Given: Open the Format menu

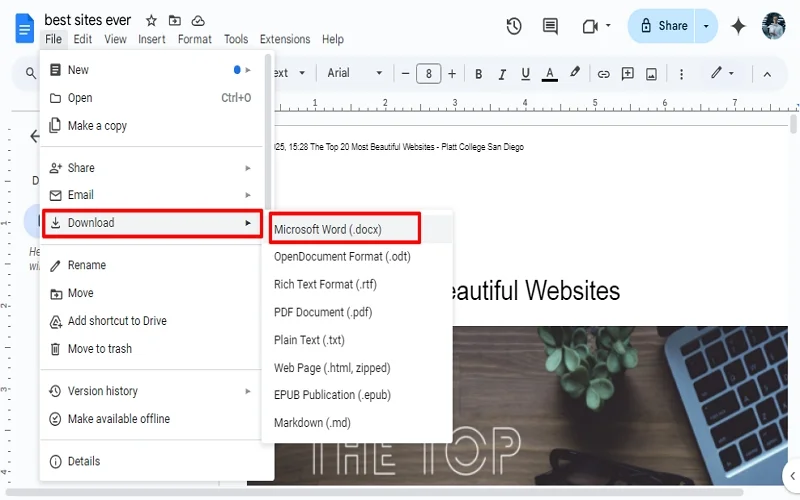Looking at the screenshot, I should pos(194,39).
